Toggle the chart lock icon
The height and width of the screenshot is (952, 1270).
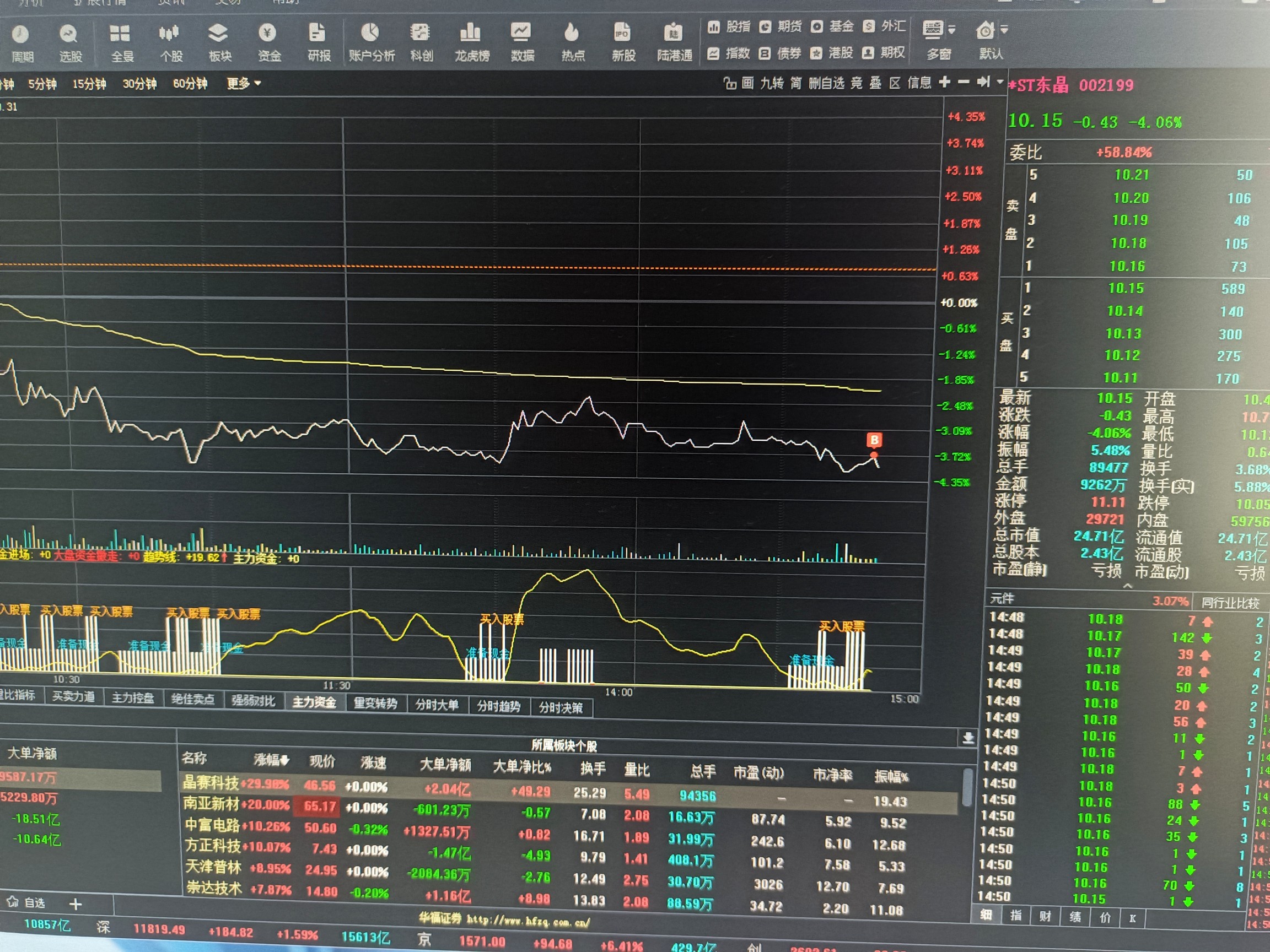[x=729, y=83]
